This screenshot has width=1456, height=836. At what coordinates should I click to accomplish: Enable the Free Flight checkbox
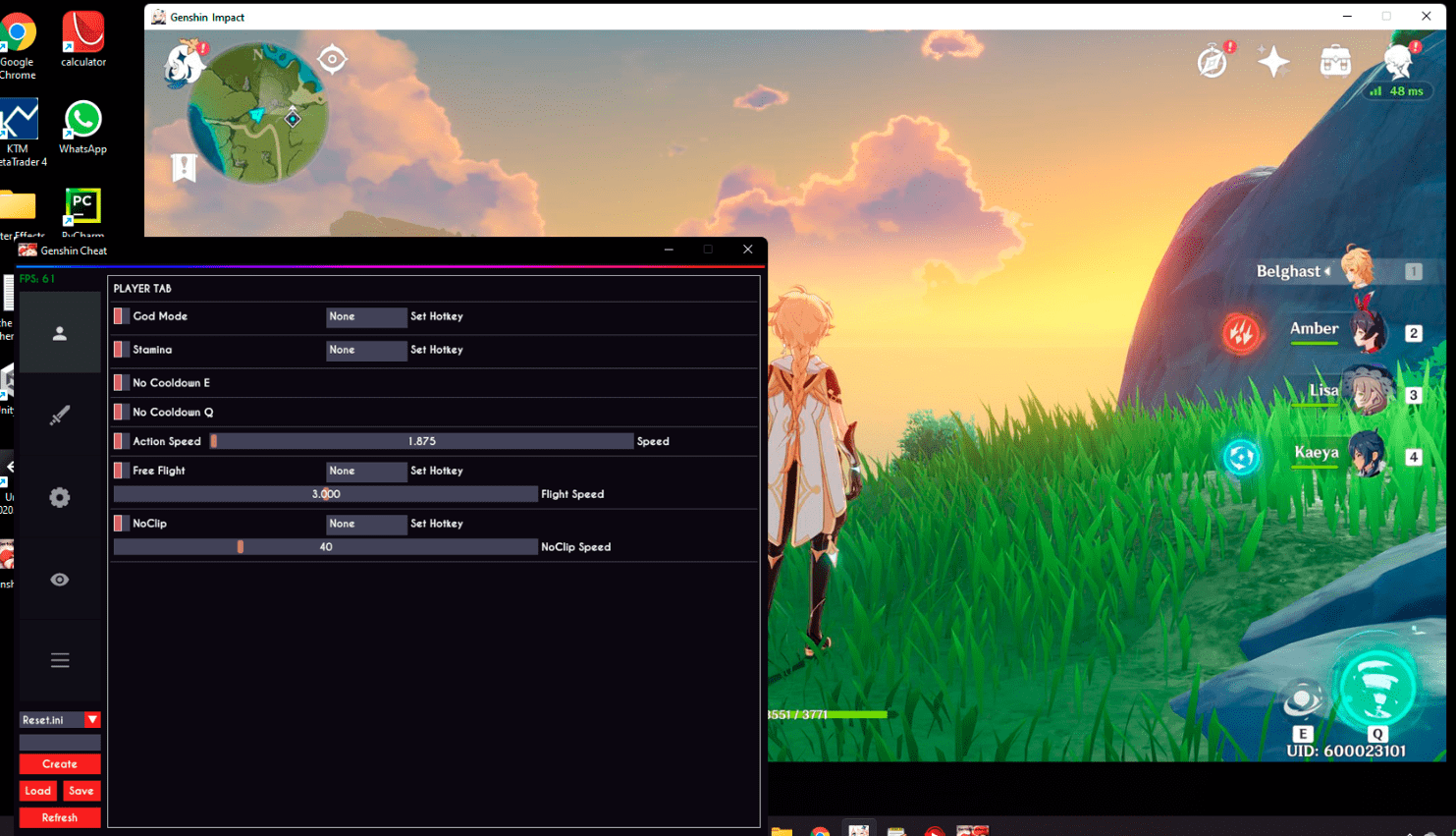(121, 472)
